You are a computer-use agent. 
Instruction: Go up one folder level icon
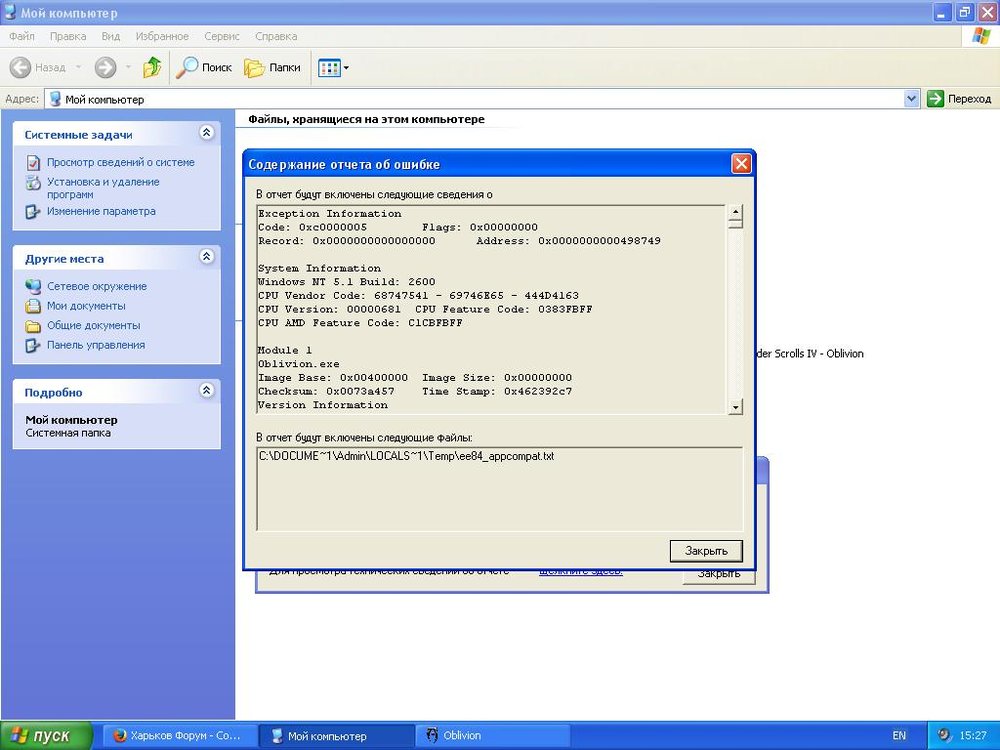[x=152, y=67]
